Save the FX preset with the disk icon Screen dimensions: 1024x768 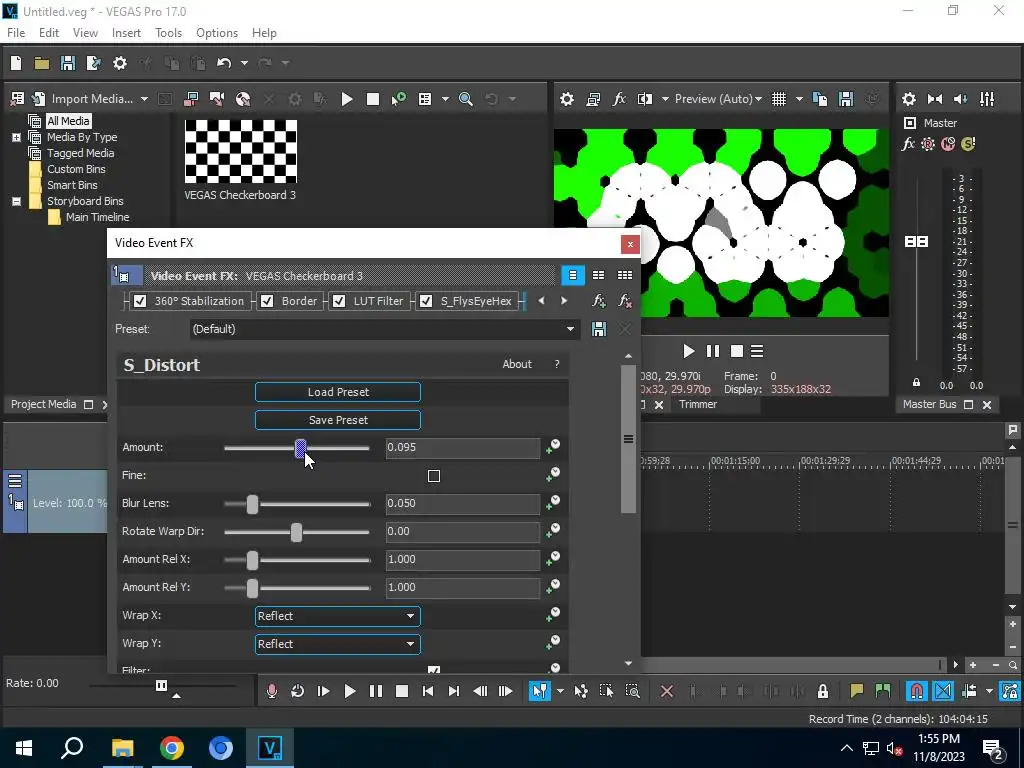pyautogui.click(x=599, y=329)
